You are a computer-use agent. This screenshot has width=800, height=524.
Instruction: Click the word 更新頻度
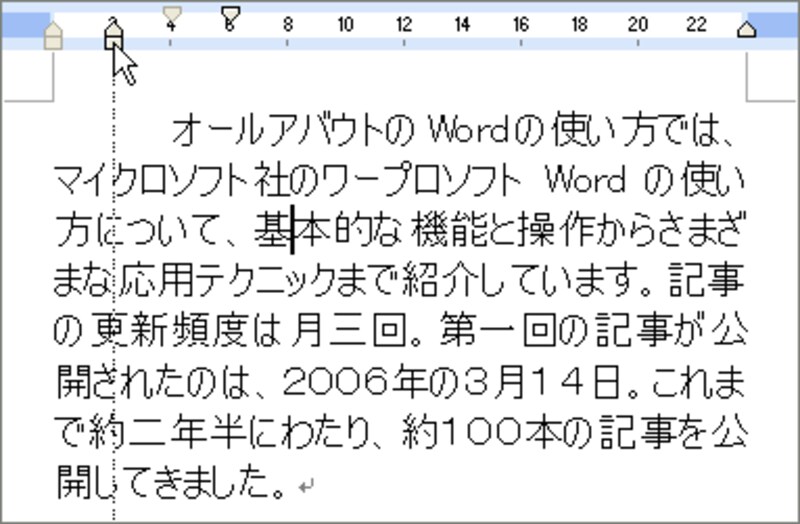169,331
